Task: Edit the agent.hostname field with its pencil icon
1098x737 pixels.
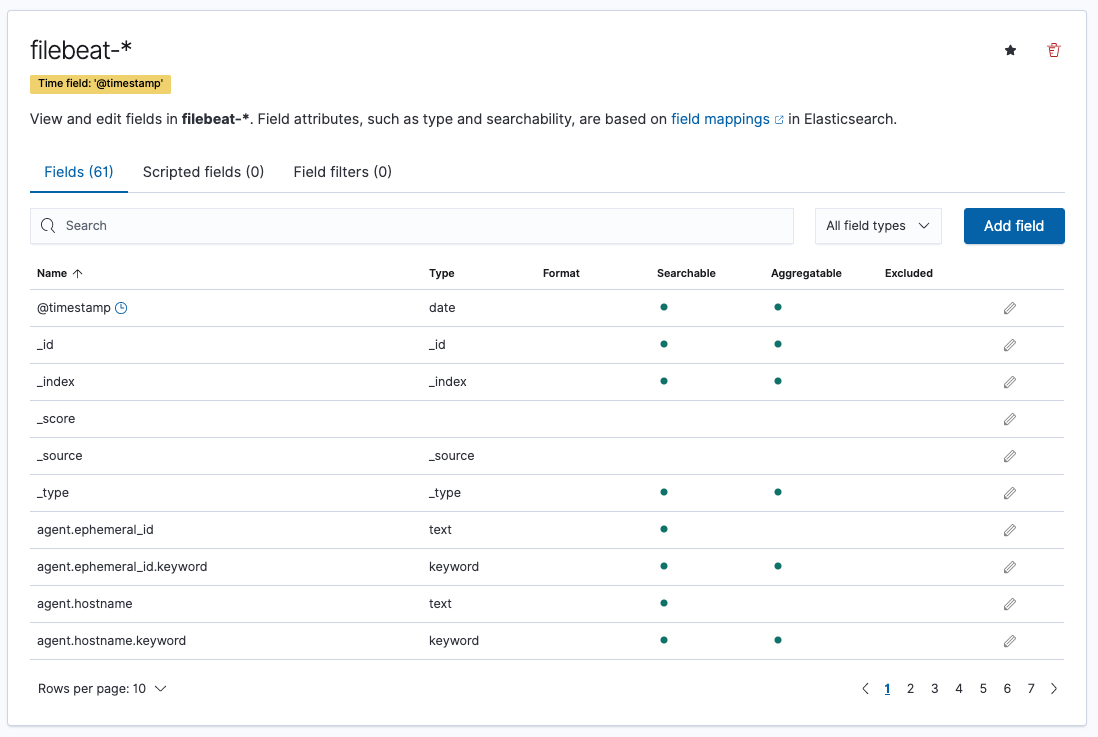Action: [1009, 603]
